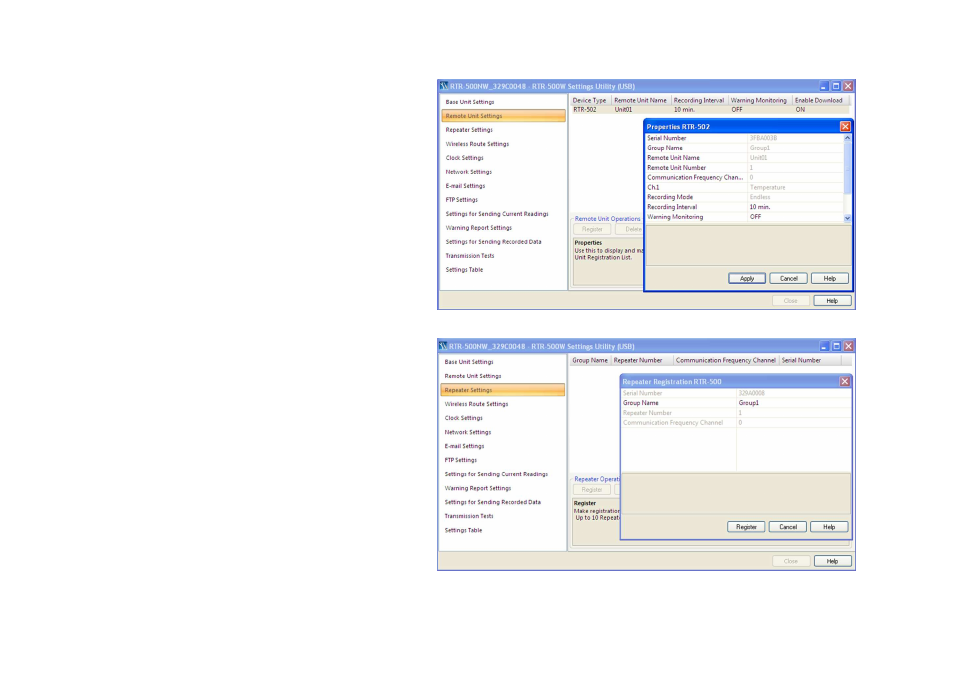Open FTP Settings behind Repeater Registration
This screenshot has height=674, width=954.
461,460
